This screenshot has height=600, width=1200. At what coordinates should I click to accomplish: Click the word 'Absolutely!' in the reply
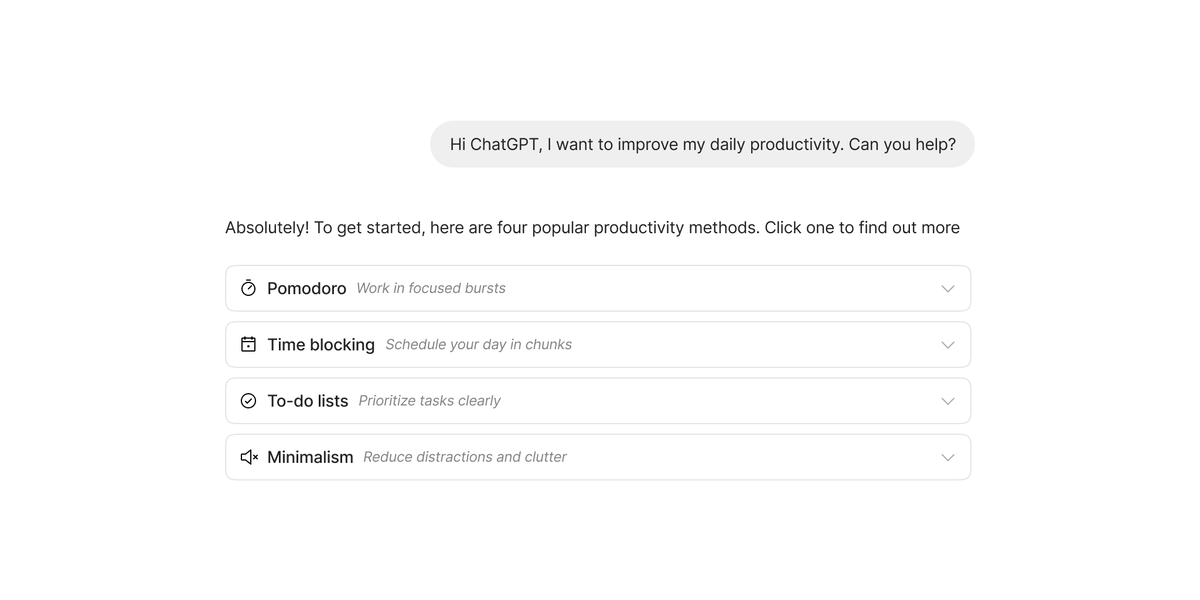pyautogui.click(x=267, y=228)
